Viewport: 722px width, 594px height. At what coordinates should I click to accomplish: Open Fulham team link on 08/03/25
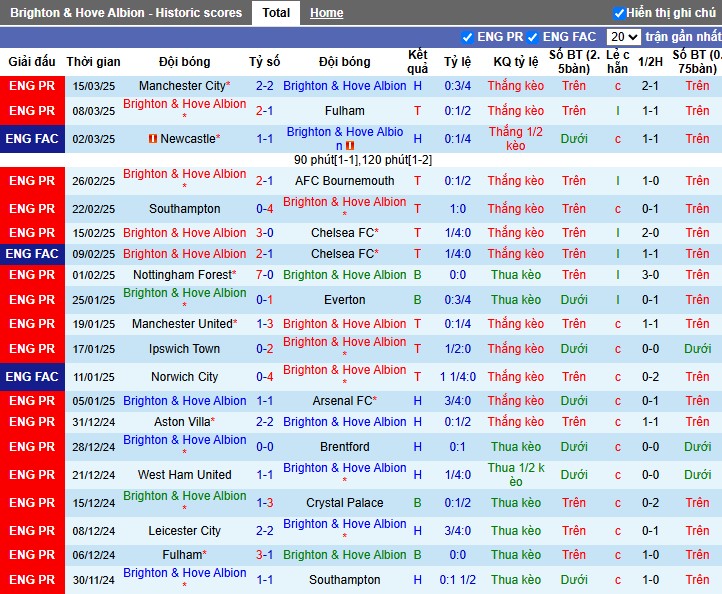344,111
